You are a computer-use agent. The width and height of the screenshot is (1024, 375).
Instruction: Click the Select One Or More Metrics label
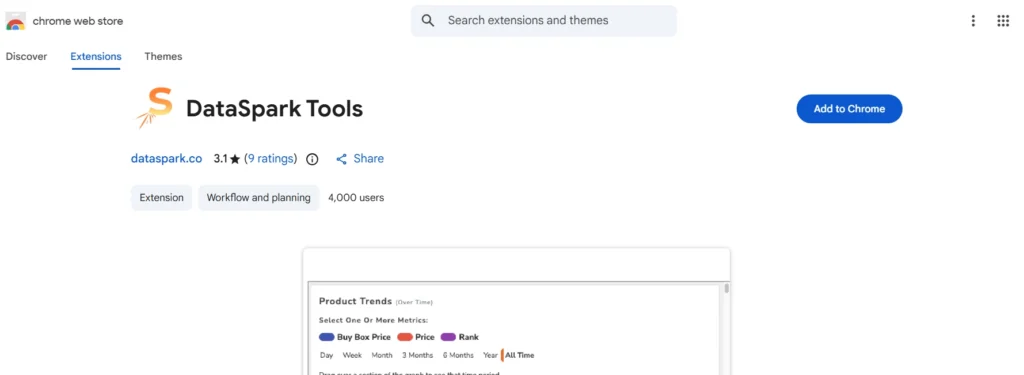374,320
